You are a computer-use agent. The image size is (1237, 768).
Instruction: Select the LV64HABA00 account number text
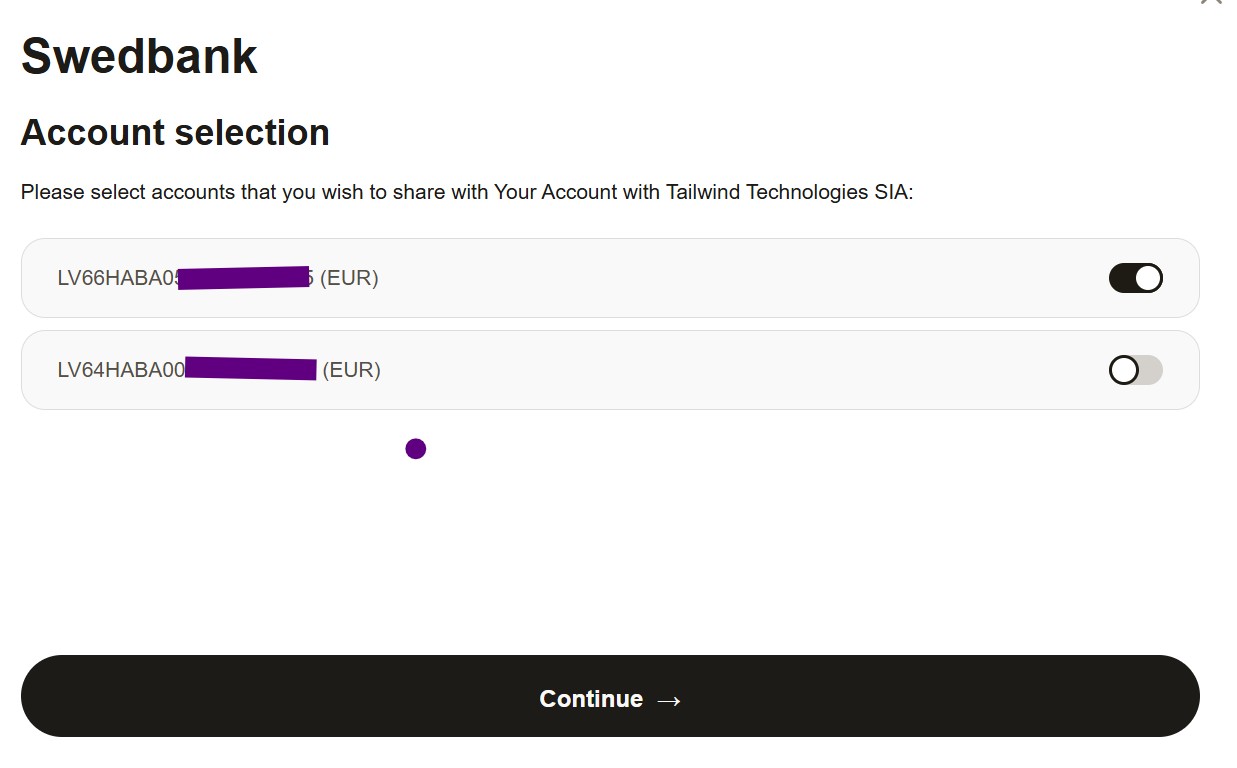pyautogui.click(x=120, y=370)
